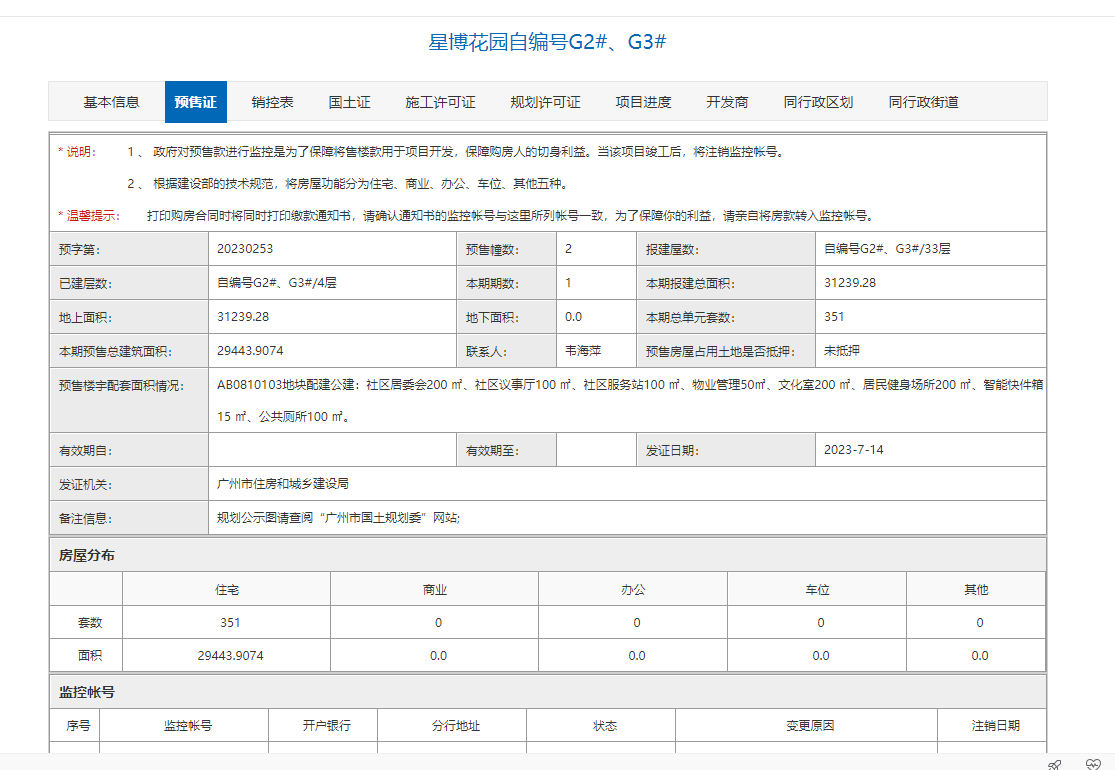Image resolution: width=1115 pixels, height=770 pixels.
Task: Click the 本期总单元套数 value 351
Action: pyautogui.click(x=834, y=317)
